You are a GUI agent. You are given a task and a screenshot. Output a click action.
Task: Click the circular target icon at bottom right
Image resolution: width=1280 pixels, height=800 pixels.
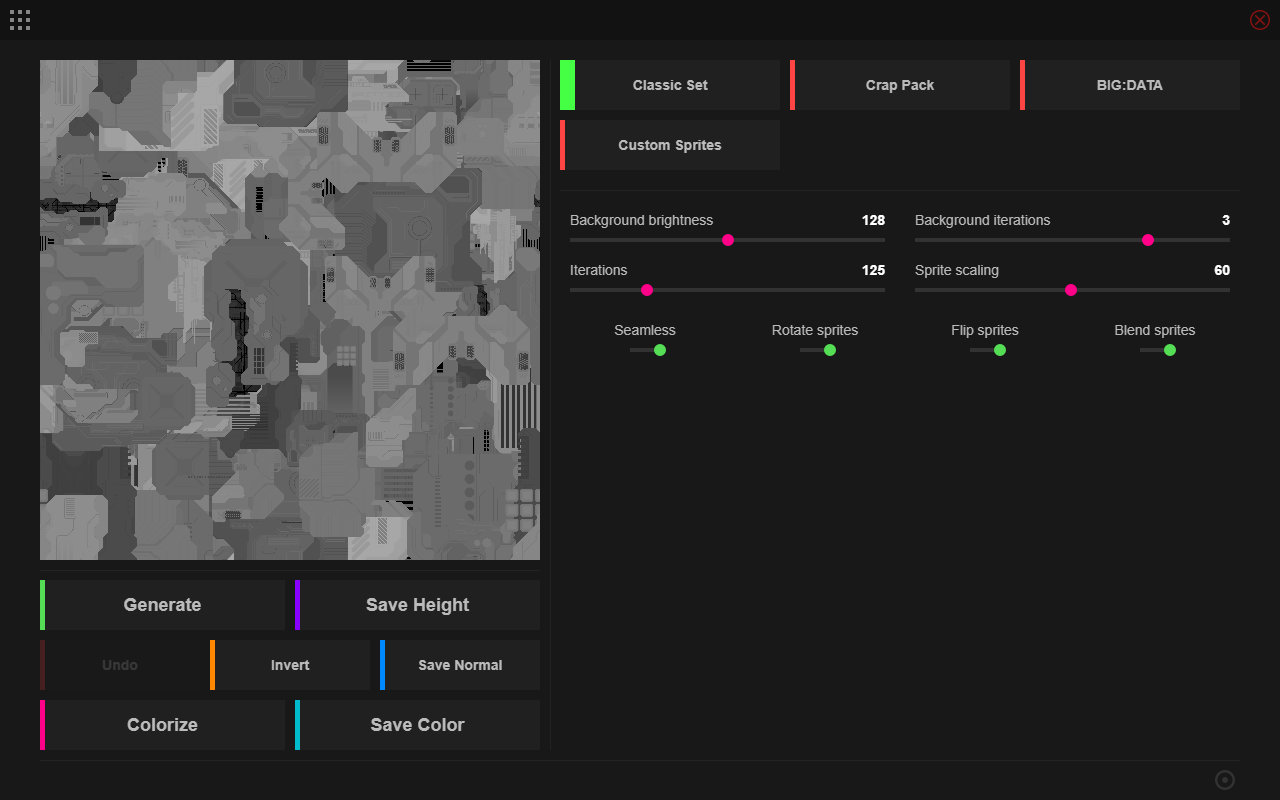pos(1225,780)
